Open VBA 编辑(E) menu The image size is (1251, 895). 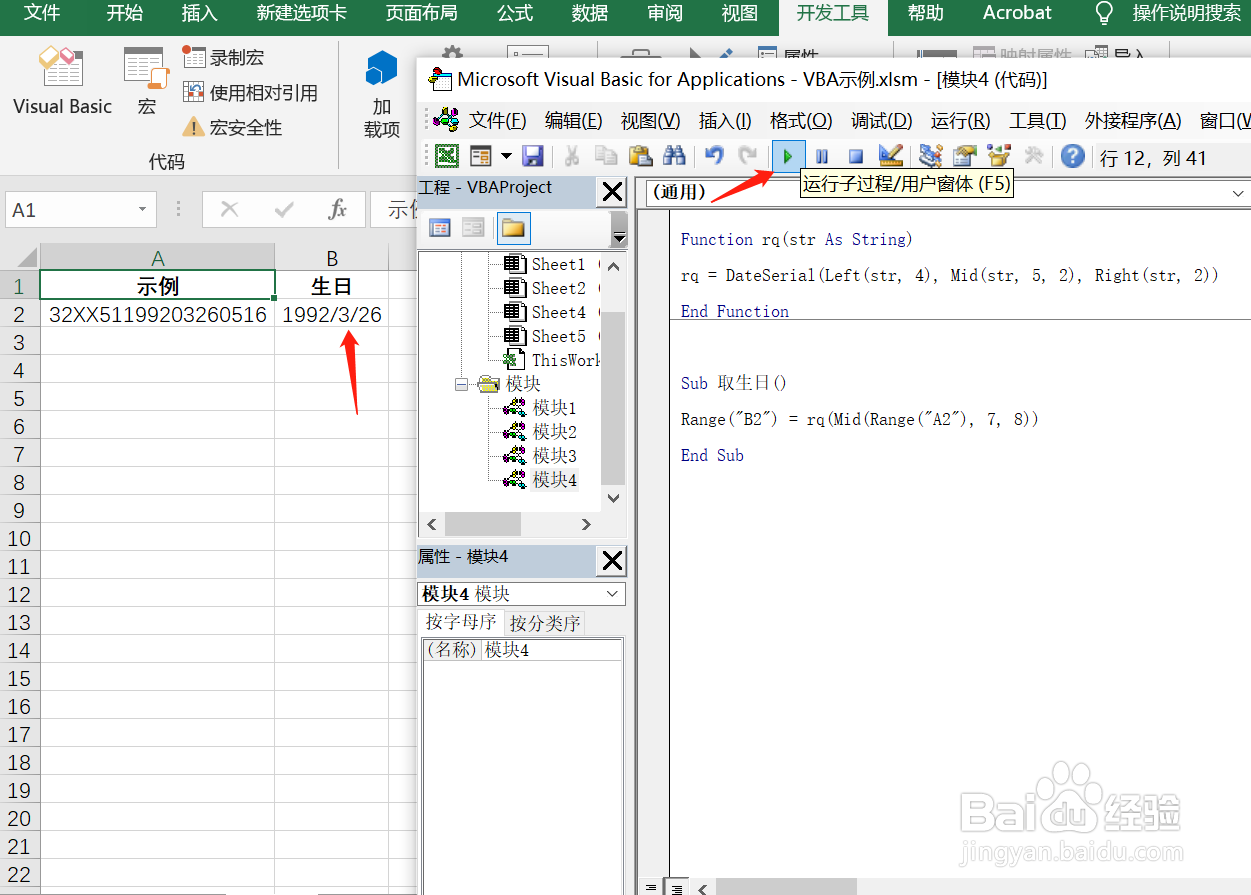pos(573,121)
